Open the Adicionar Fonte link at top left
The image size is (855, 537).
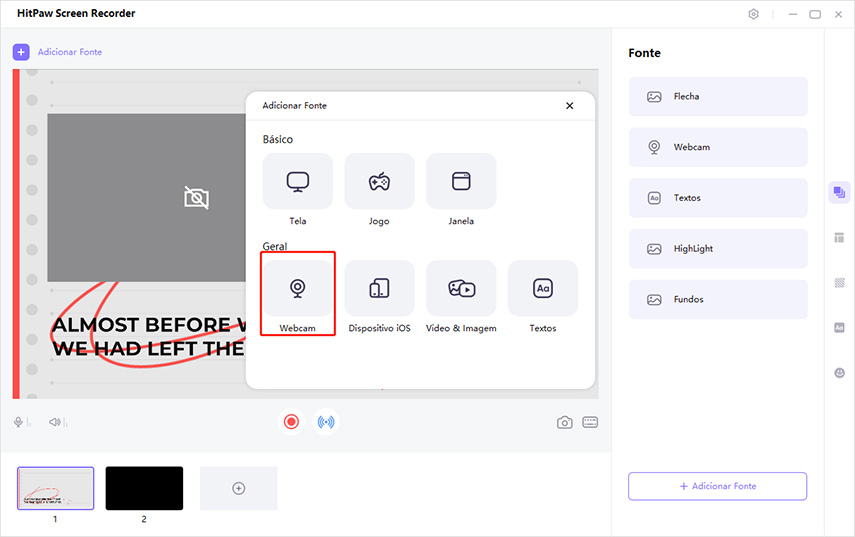[x=70, y=52]
